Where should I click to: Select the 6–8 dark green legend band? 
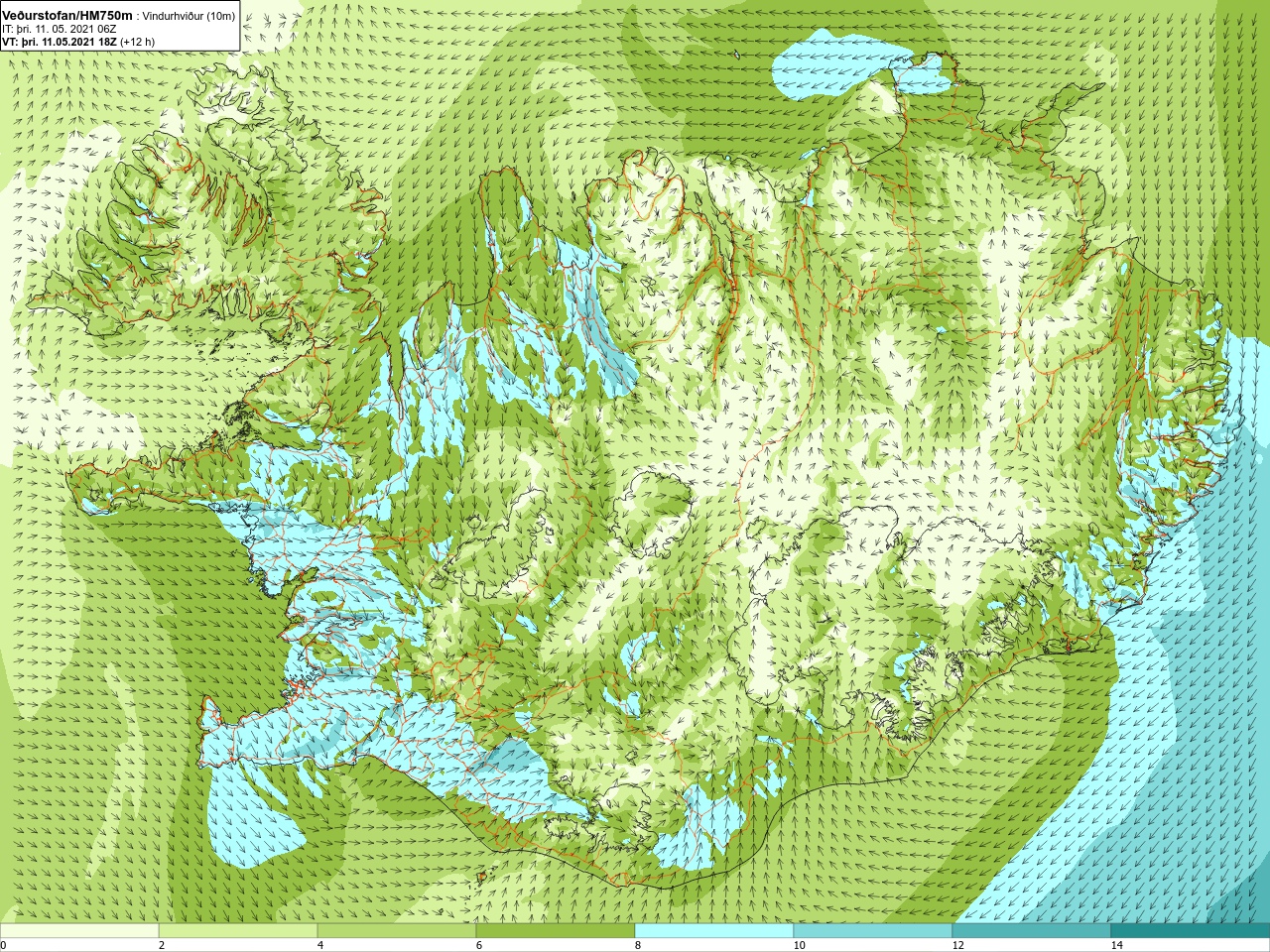[x=556, y=931]
